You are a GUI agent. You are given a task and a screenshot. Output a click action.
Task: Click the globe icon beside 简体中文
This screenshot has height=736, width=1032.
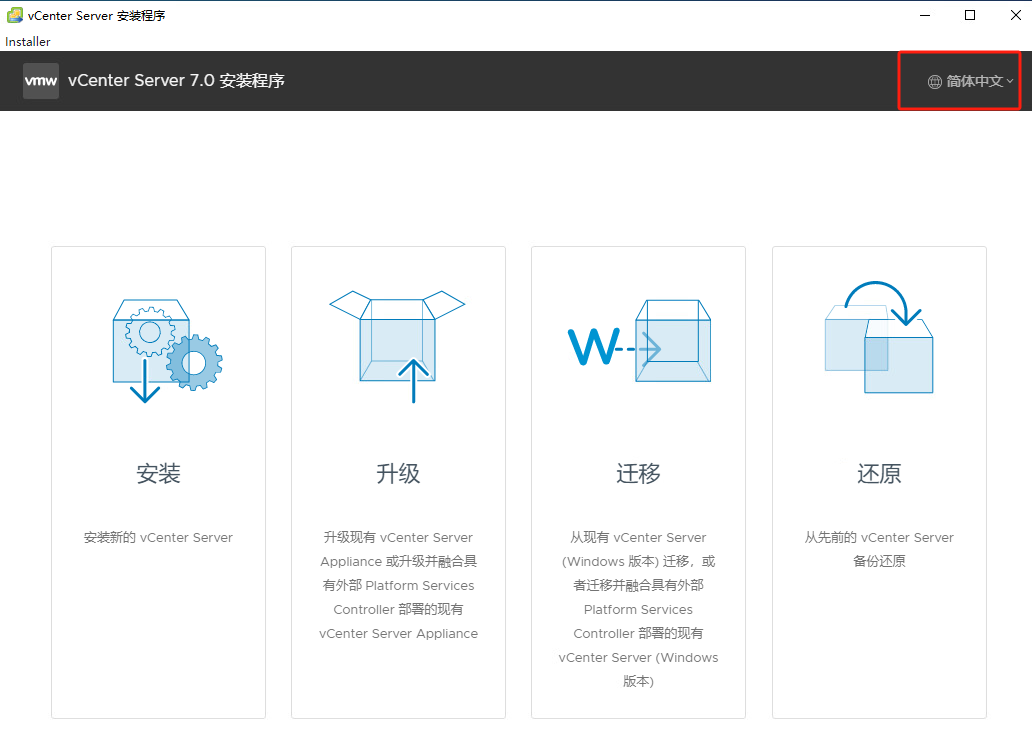[x=935, y=82]
